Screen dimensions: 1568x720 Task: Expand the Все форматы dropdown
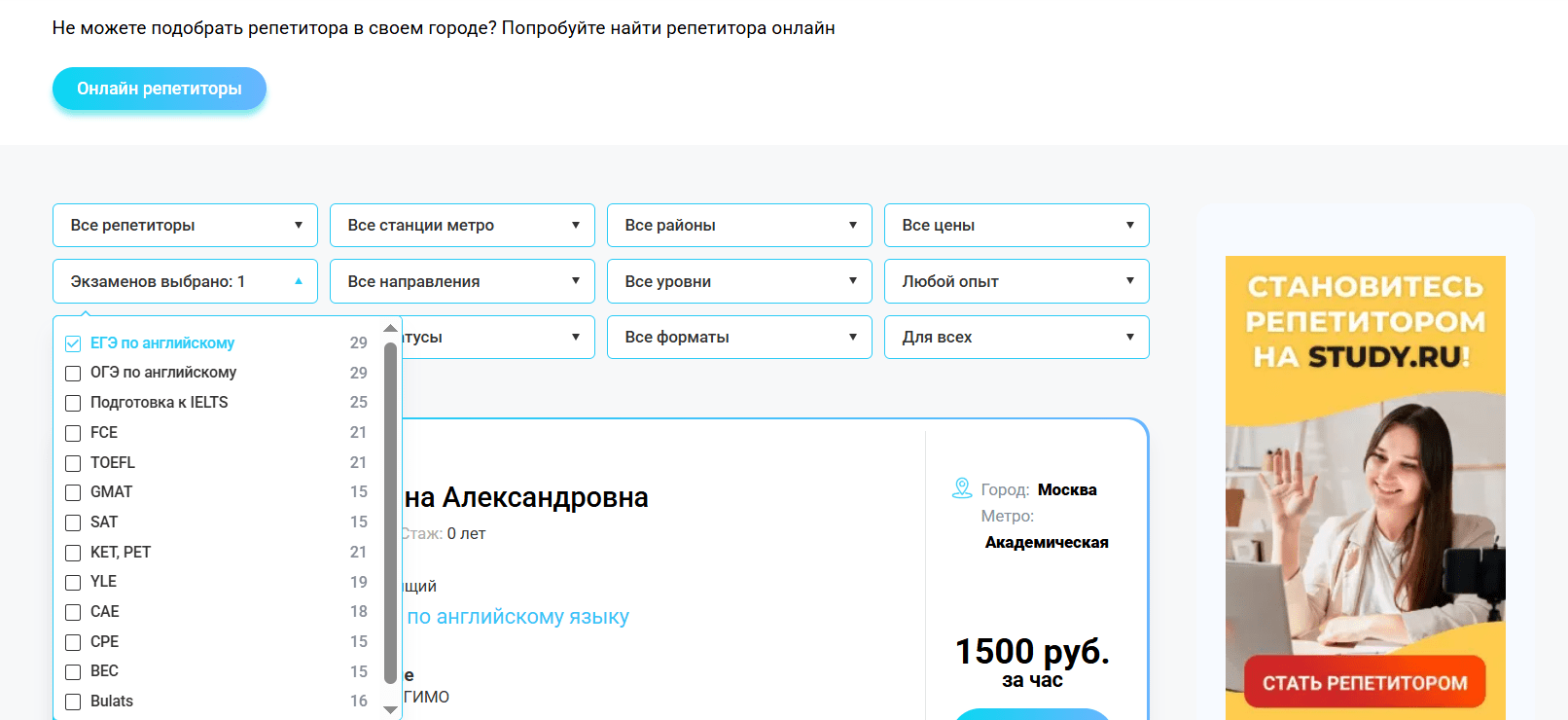pos(739,337)
